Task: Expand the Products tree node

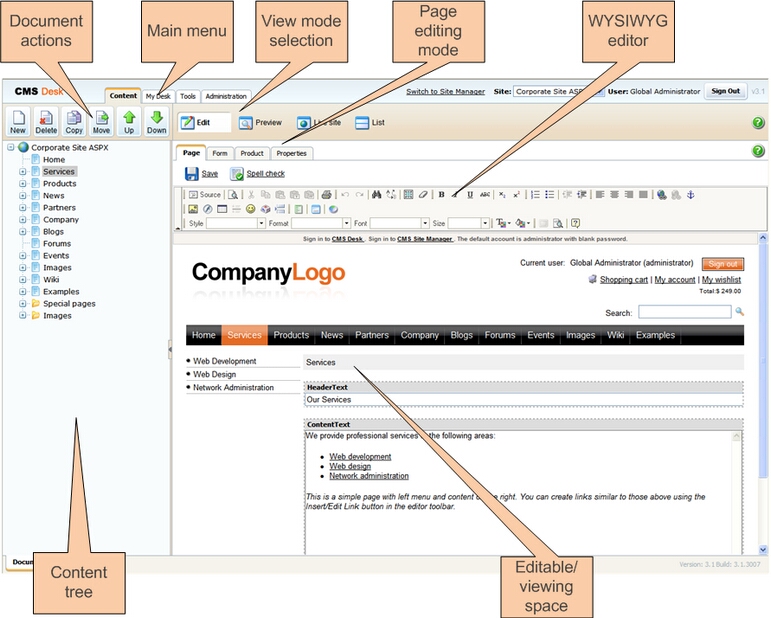Action: coord(22,184)
